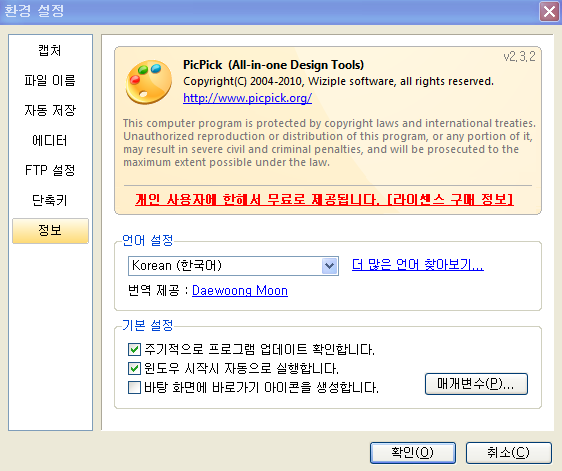Toggle 윈도우 시작시 자동으로 실행합니다 checkbox

134,368
